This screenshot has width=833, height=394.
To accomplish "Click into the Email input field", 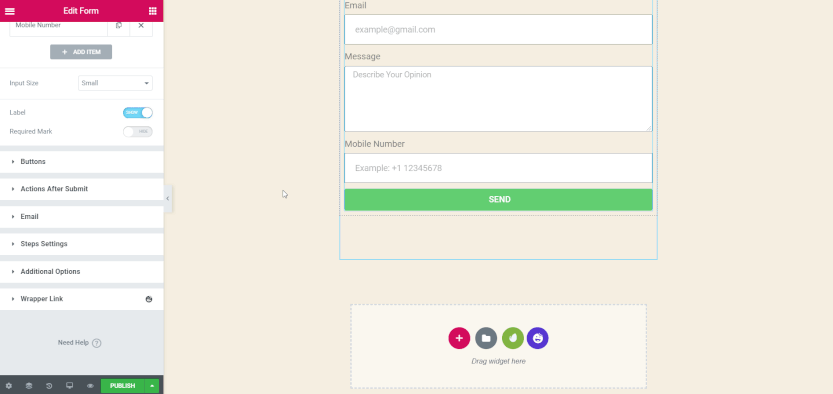I will (x=498, y=30).
